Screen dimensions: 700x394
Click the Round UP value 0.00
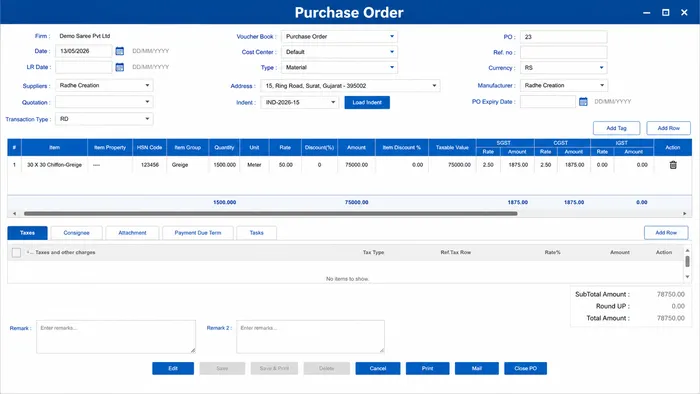tap(678, 306)
